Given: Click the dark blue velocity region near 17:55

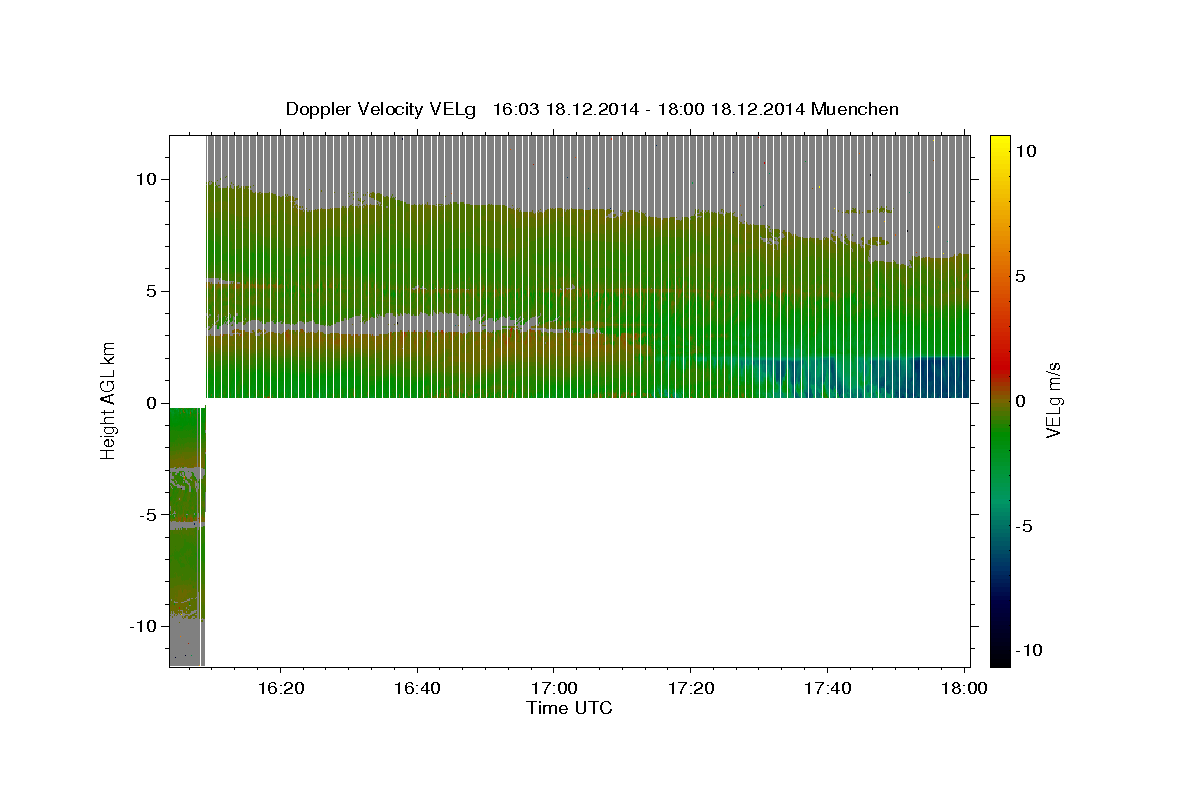Looking at the screenshot, I should click(932, 378).
